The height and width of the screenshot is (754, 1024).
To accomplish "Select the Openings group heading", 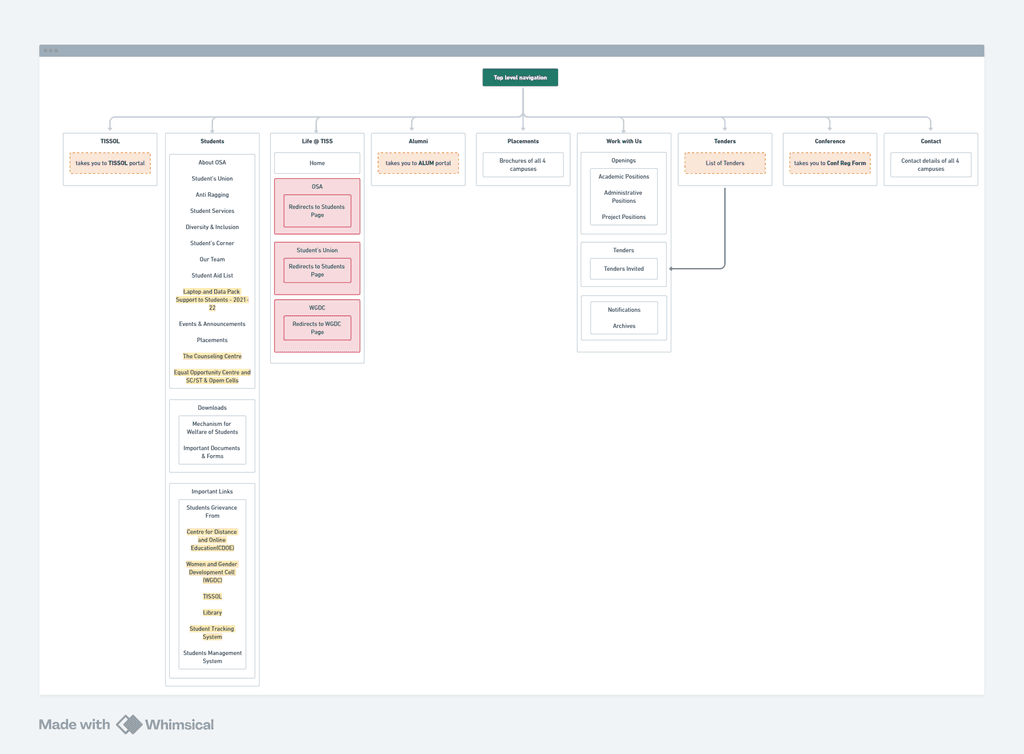I will (624, 161).
